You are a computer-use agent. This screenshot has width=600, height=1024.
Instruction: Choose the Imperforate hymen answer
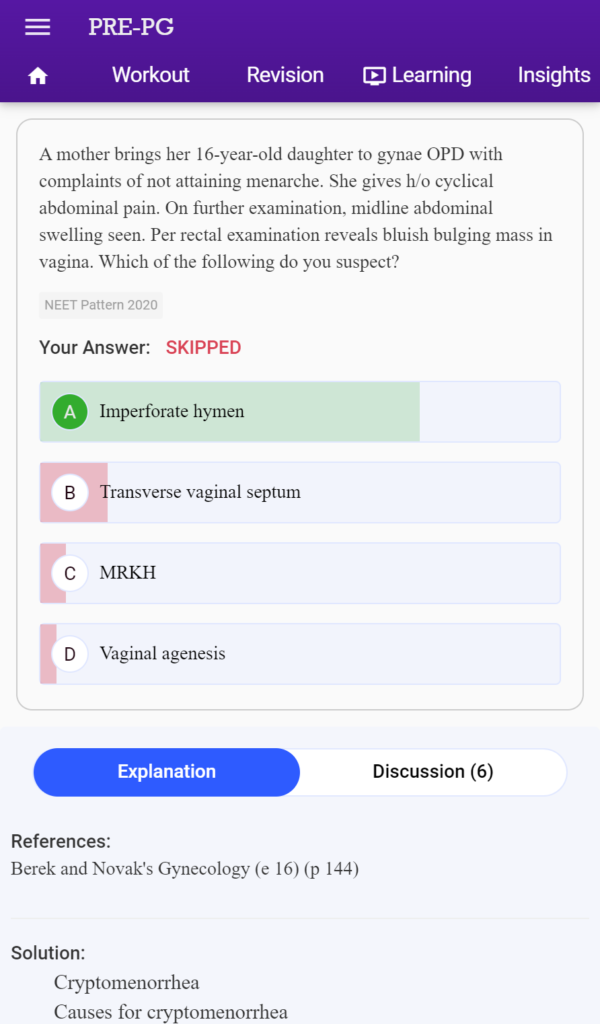[300, 412]
